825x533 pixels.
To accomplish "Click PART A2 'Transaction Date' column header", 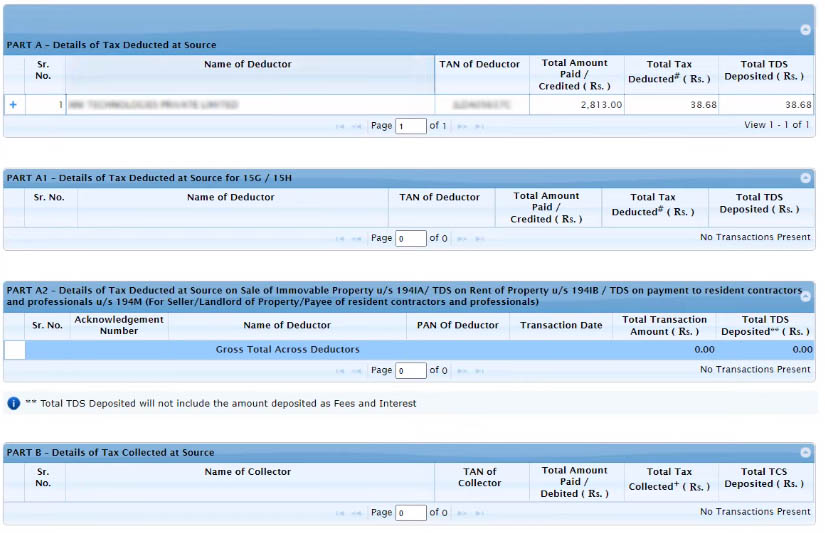I will tap(561, 326).
